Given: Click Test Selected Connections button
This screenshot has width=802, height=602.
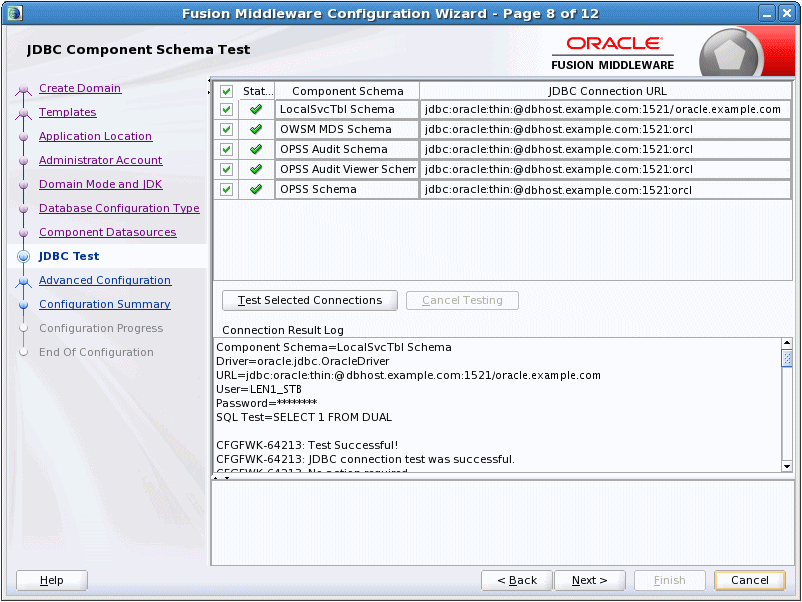Looking at the screenshot, I should [310, 300].
